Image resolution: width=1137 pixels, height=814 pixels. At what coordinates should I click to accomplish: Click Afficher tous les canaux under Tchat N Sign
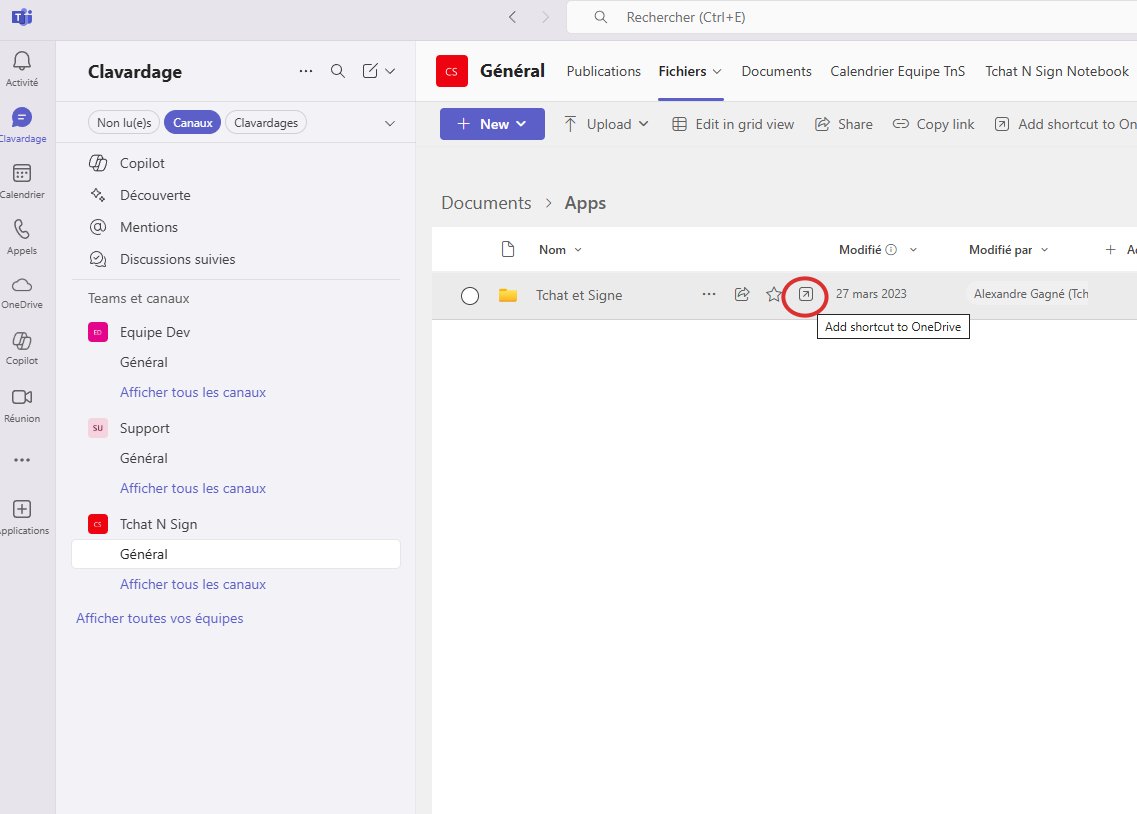tap(193, 584)
